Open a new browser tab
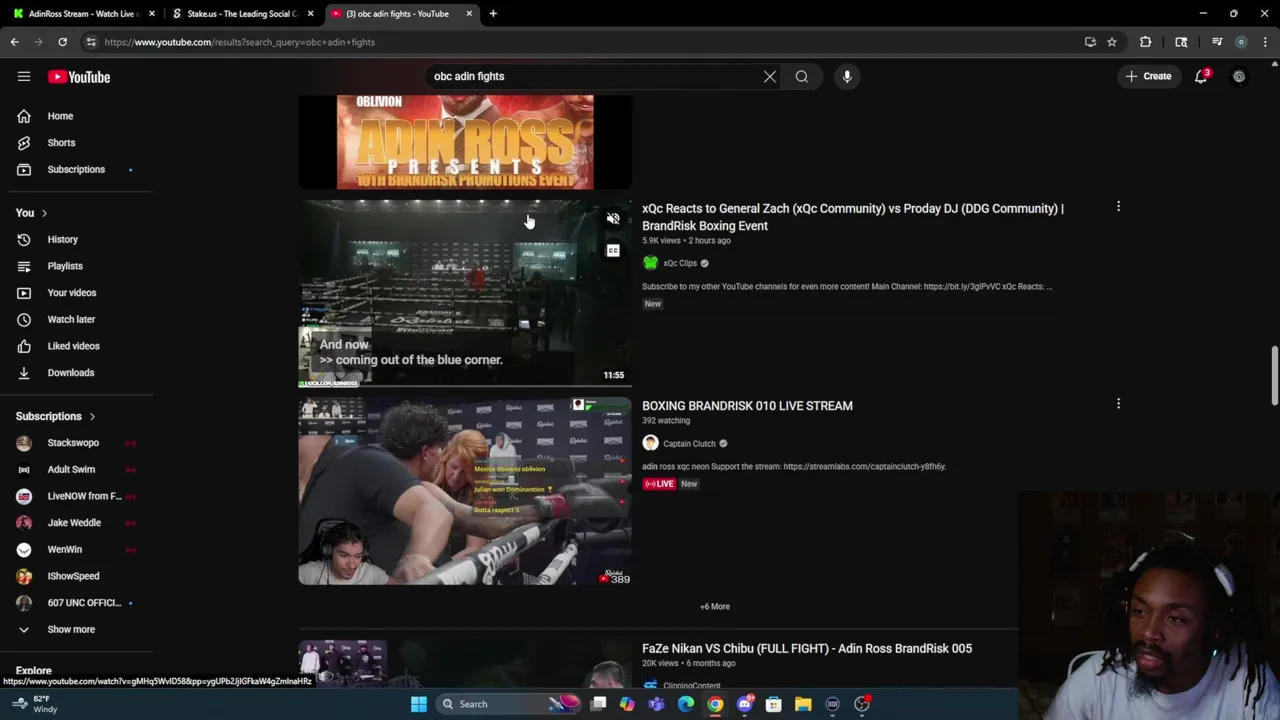Screen dimensions: 1280x720 point(493,14)
